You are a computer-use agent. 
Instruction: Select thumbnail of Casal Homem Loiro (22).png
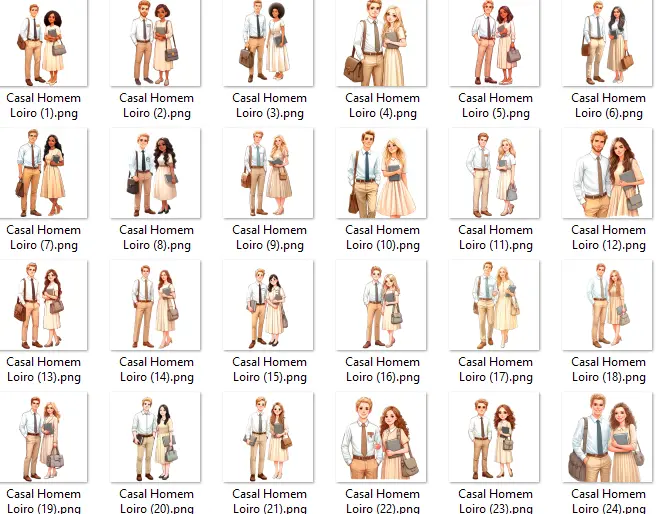(x=381, y=437)
